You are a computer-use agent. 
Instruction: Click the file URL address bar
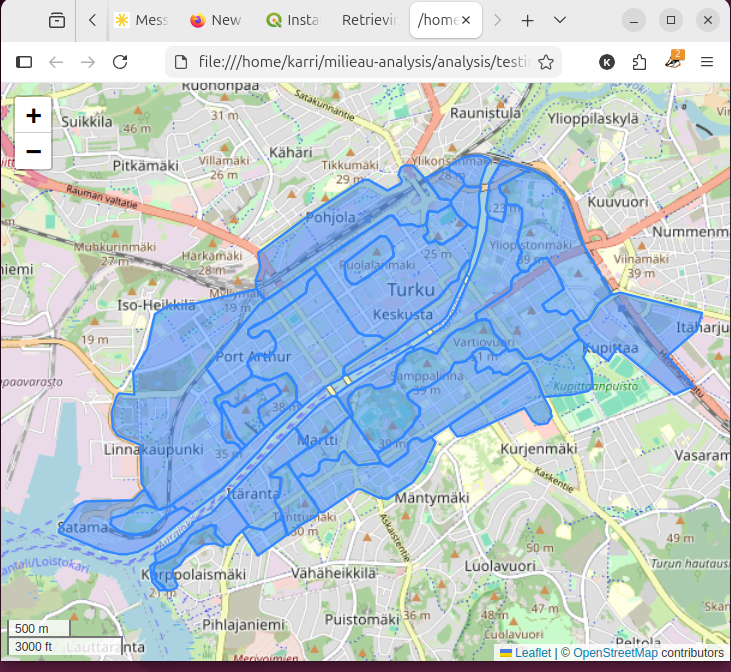tap(360, 62)
